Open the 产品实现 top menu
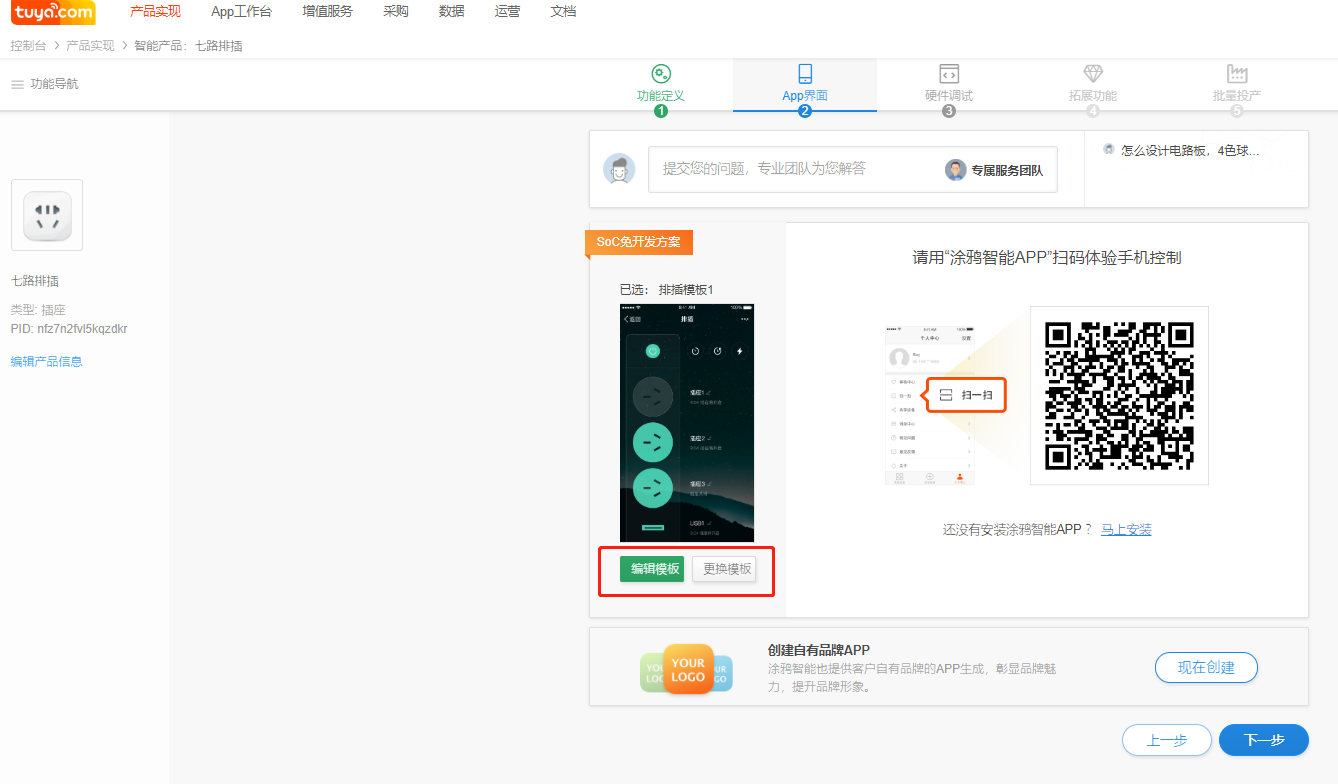This screenshot has height=784, width=1338. 155,12
